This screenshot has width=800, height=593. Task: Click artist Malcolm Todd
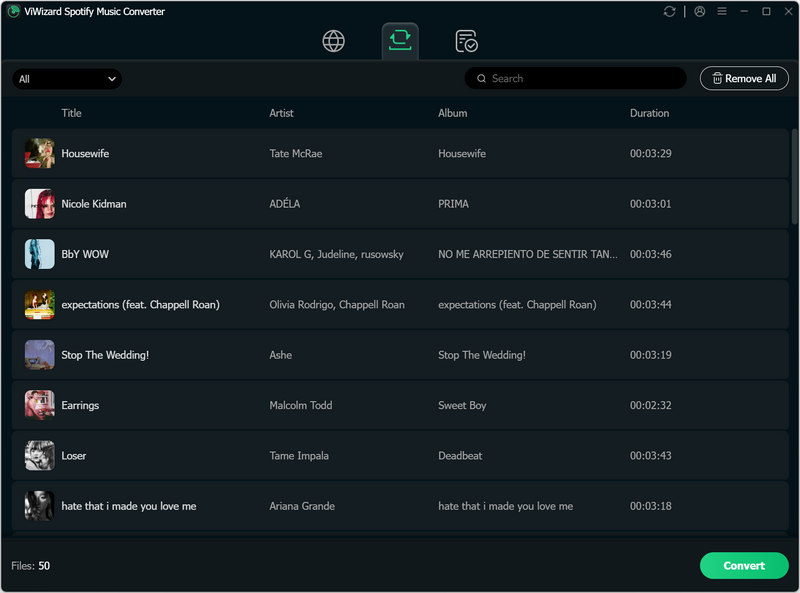301,405
